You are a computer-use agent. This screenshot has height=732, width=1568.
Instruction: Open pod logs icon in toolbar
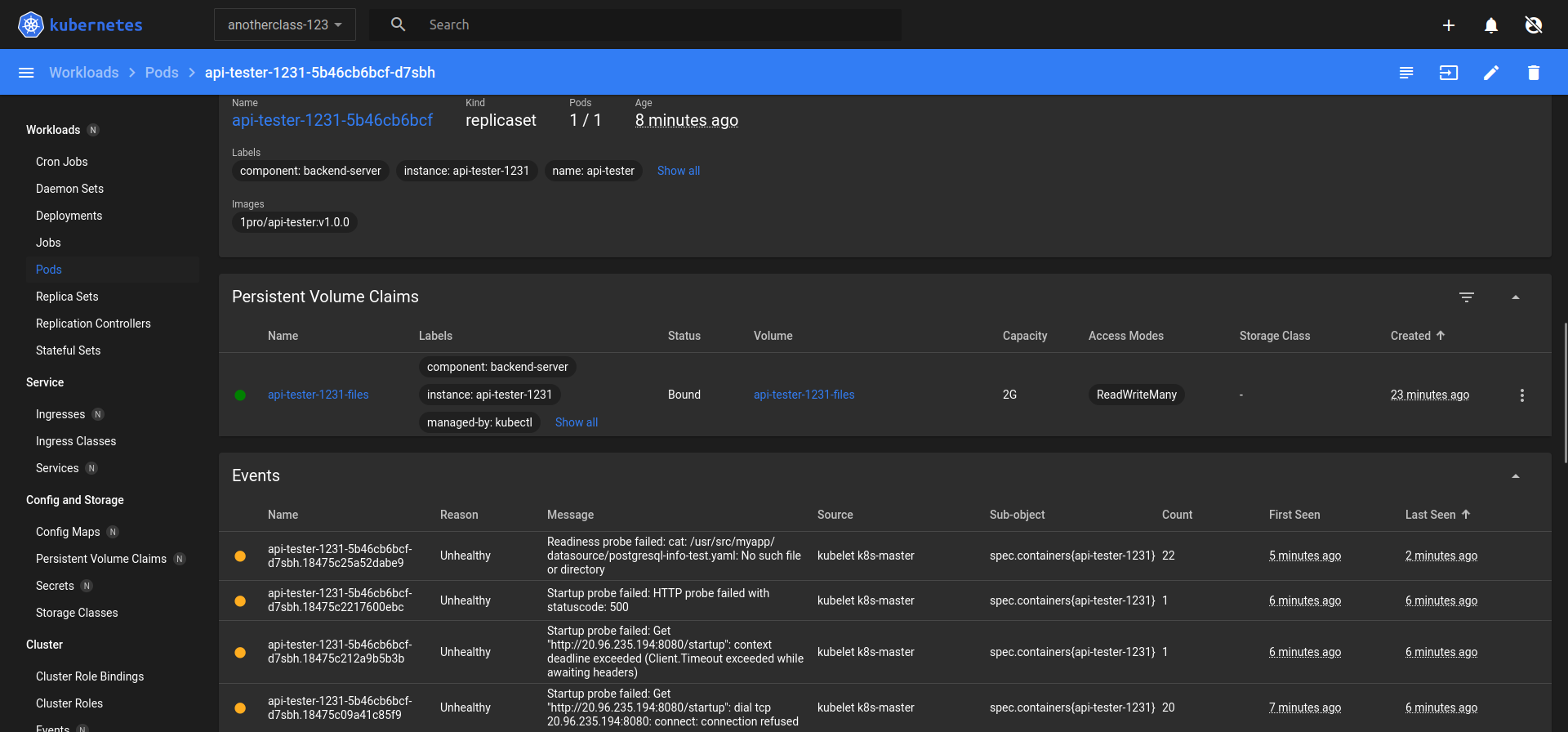click(x=1406, y=73)
